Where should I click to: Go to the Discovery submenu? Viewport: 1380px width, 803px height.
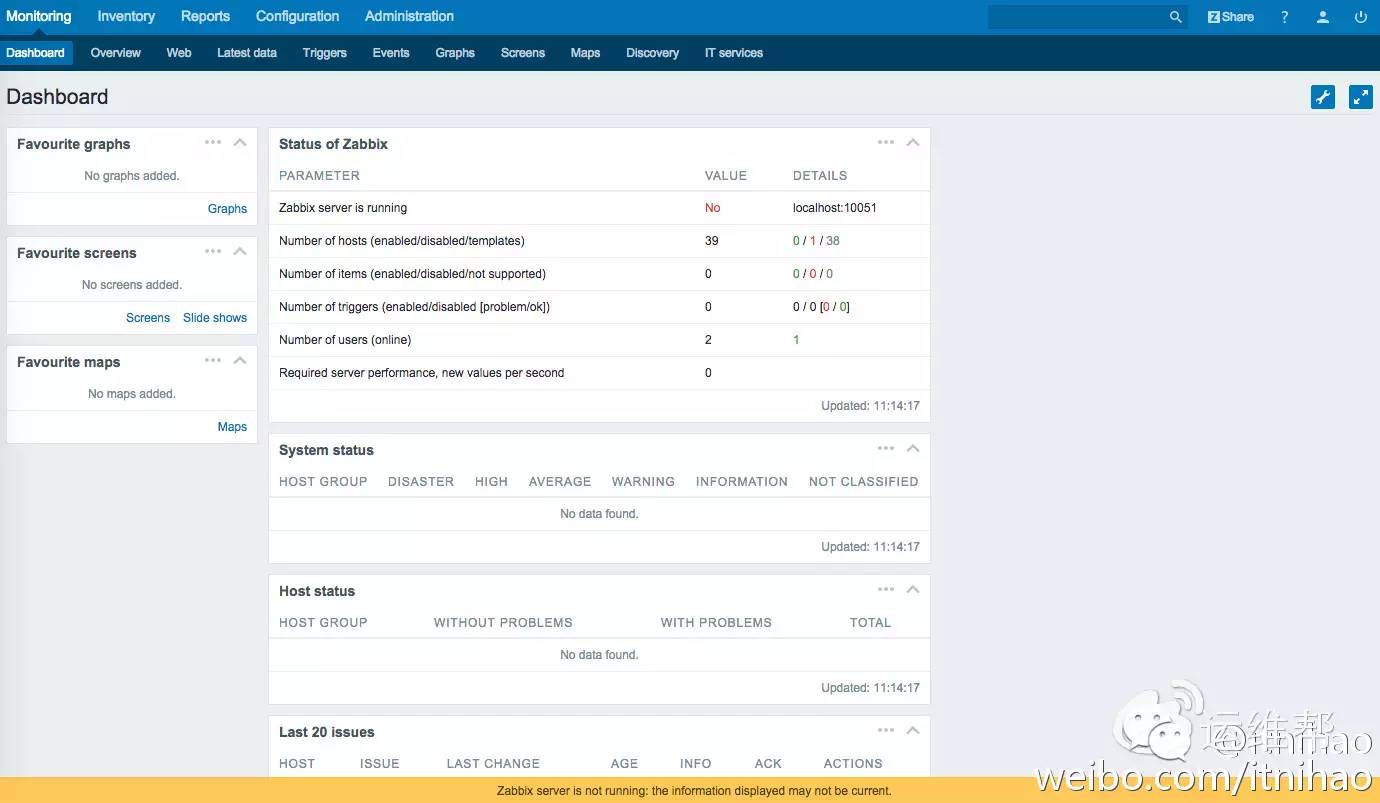coord(653,53)
